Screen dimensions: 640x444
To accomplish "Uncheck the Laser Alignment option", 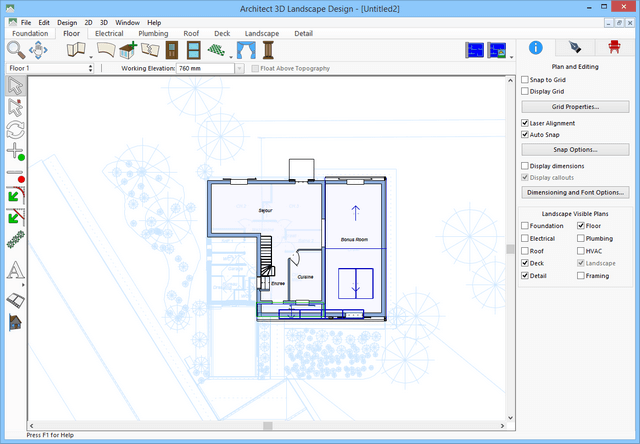I will [x=526, y=123].
